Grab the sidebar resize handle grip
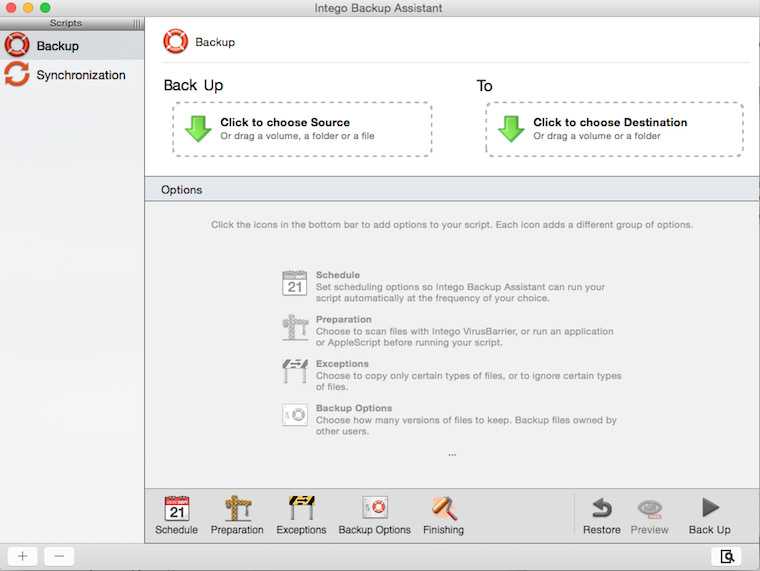This screenshot has width=760, height=571. point(138,23)
